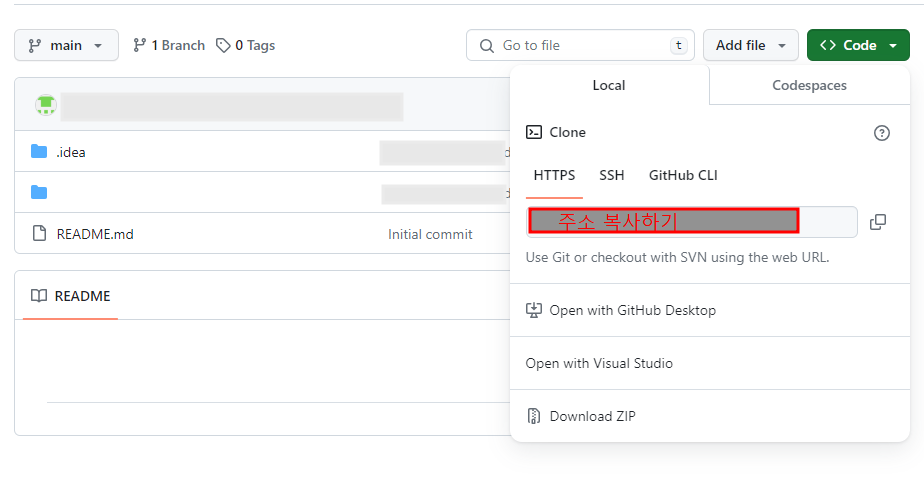The width and height of the screenshot is (924, 500).
Task: Click the branch icon in the main button
Action: [x=35, y=45]
